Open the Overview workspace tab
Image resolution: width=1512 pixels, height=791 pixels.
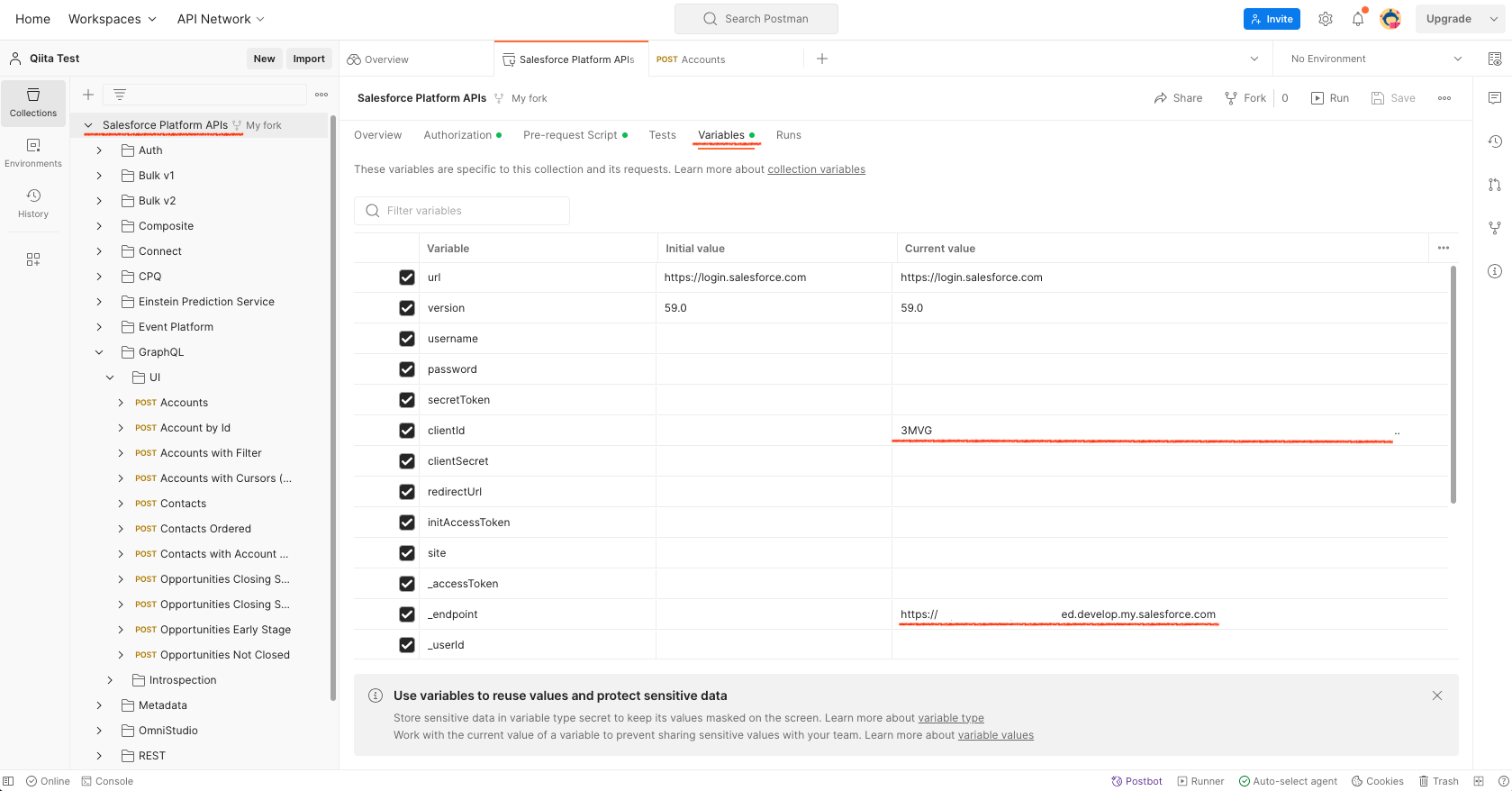click(x=416, y=59)
